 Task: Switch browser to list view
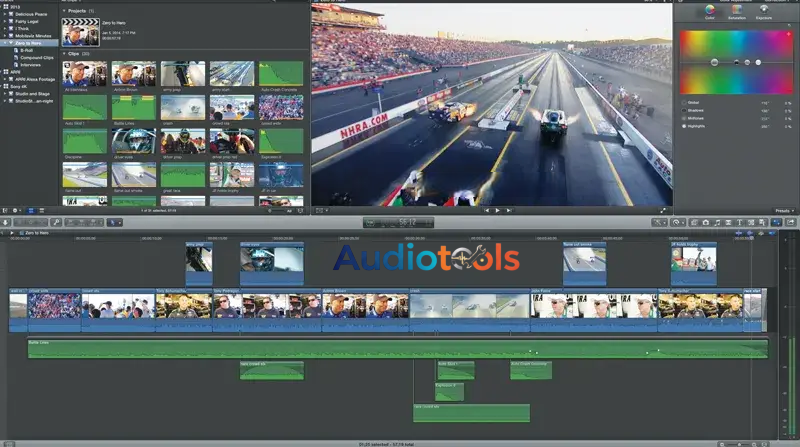click(x=42, y=210)
